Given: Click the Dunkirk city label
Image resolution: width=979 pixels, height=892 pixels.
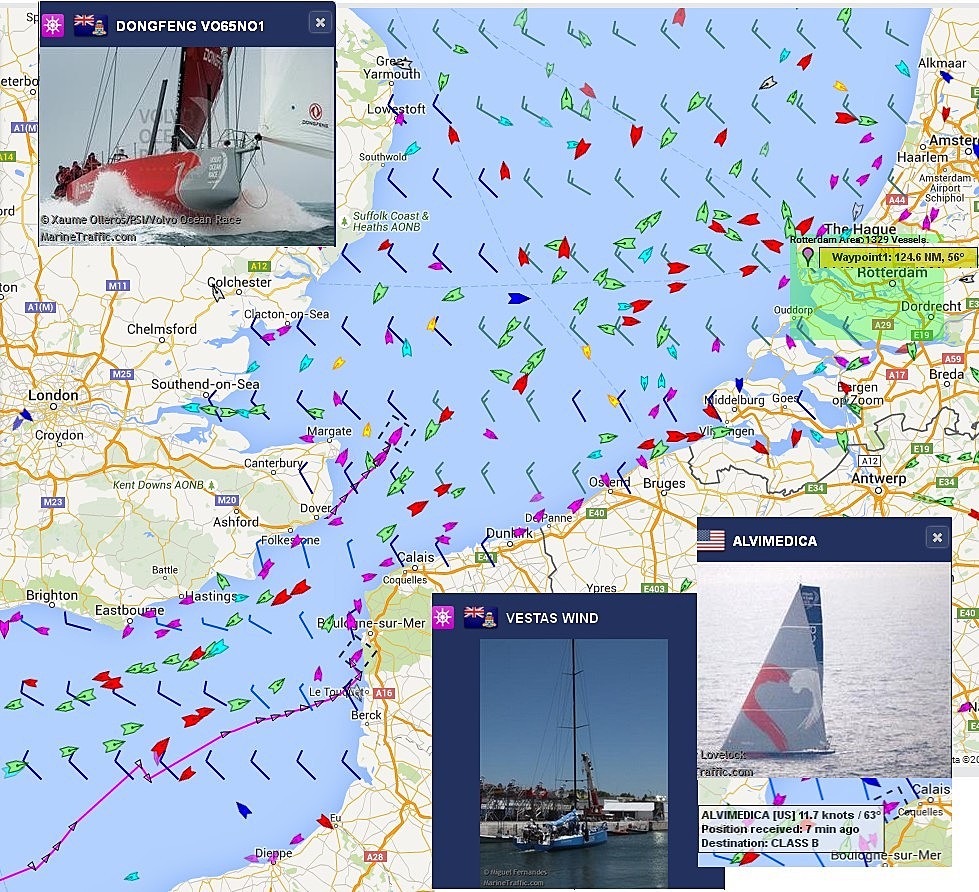Looking at the screenshot, I should point(509,532).
